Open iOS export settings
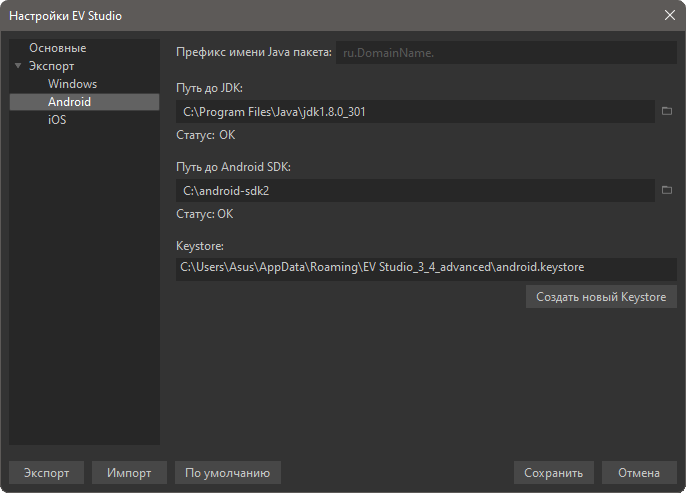The height and width of the screenshot is (493, 686). (57, 120)
